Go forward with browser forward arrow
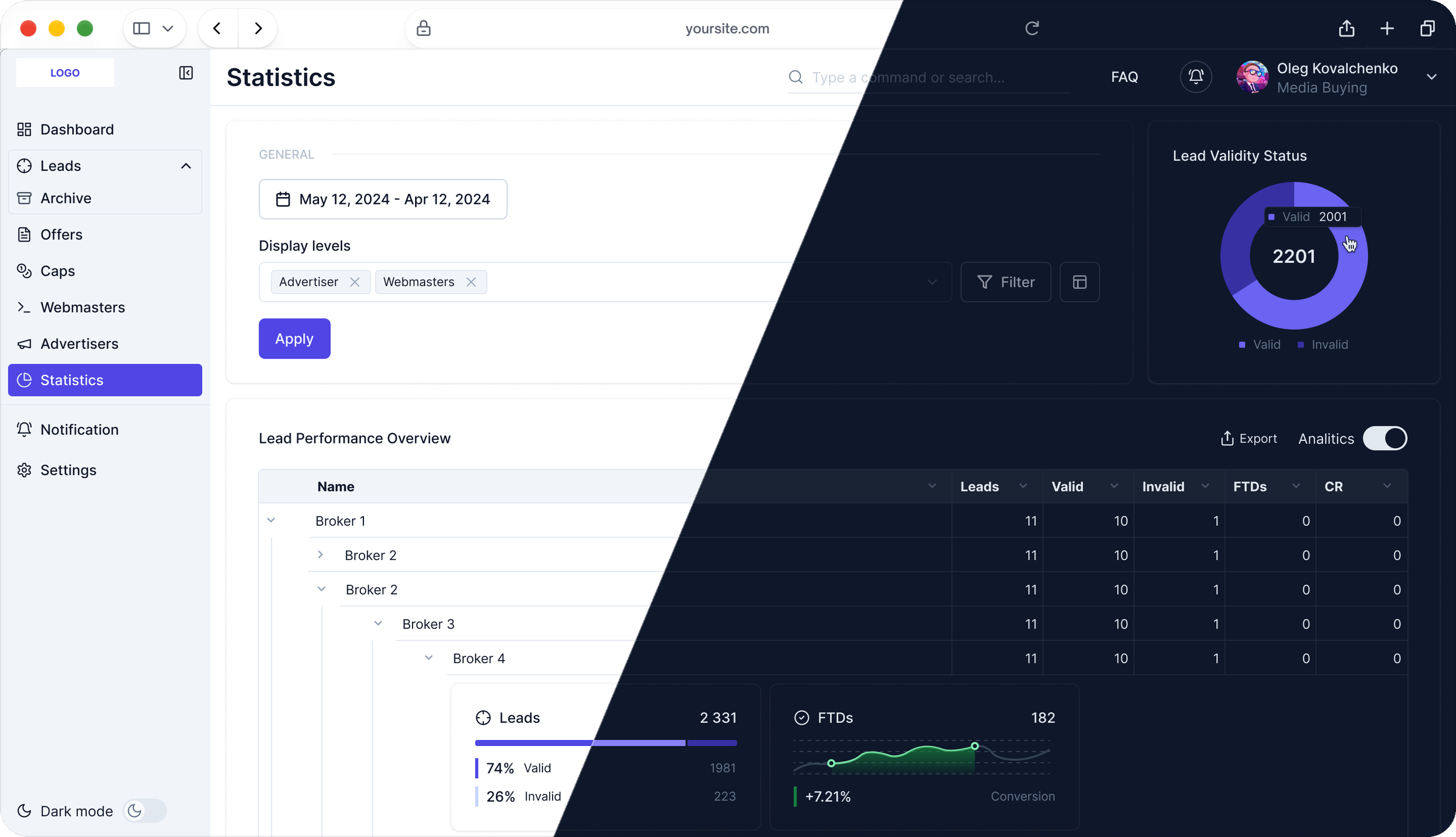The height and width of the screenshot is (837, 1456). (x=258, y=29)
